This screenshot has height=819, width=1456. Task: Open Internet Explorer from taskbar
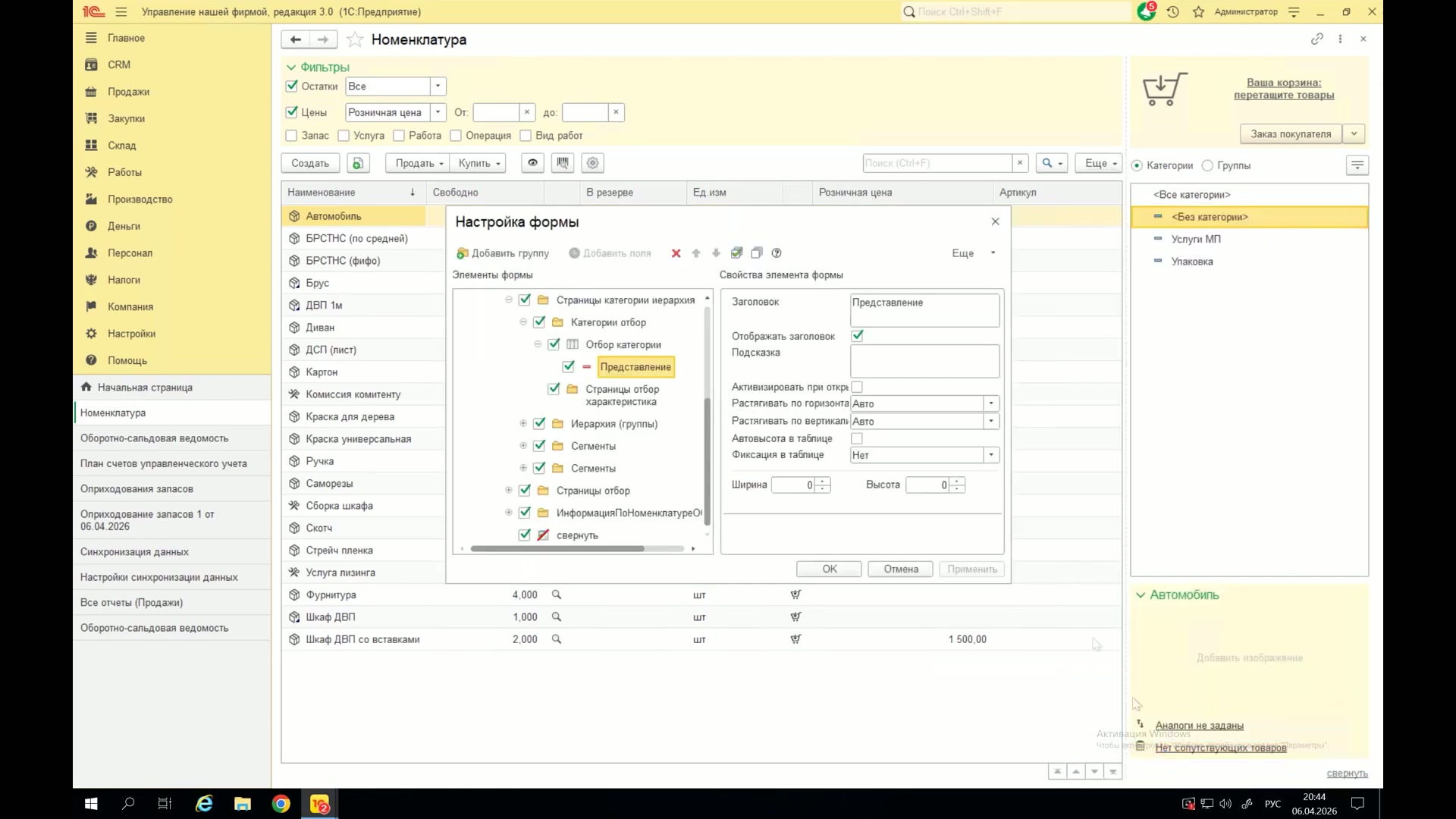(204, 804)
